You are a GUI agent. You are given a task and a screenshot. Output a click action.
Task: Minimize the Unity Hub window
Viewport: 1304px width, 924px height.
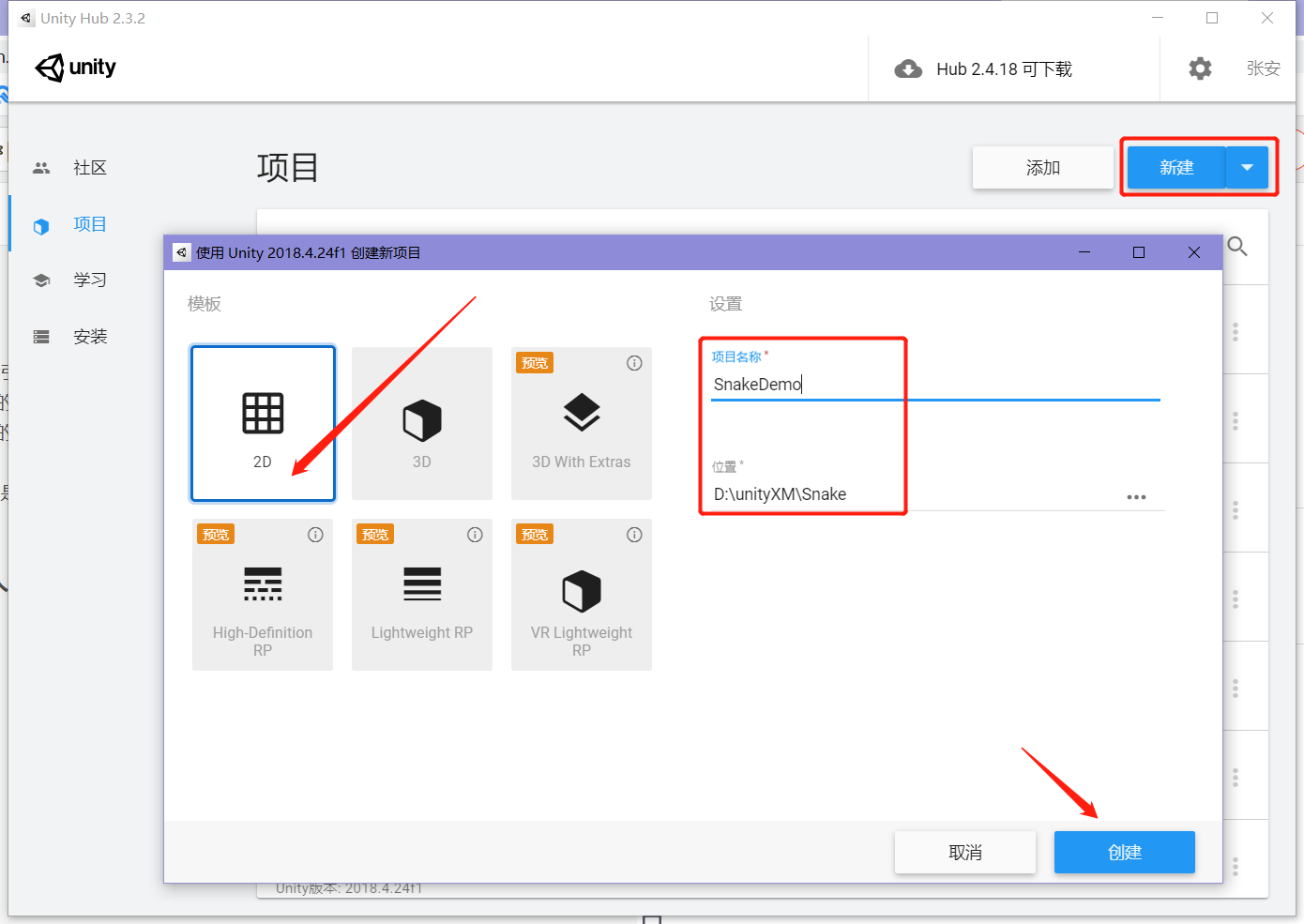[x=1158, y=18]
